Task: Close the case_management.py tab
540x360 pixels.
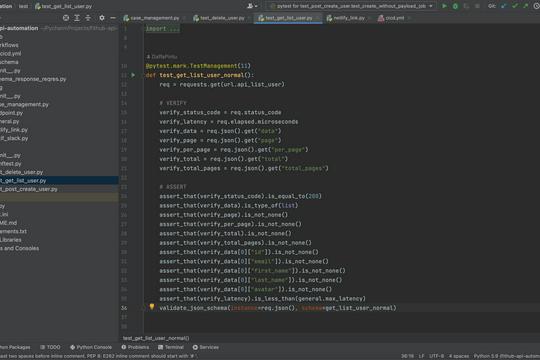Action: click(x=184, y=18)
